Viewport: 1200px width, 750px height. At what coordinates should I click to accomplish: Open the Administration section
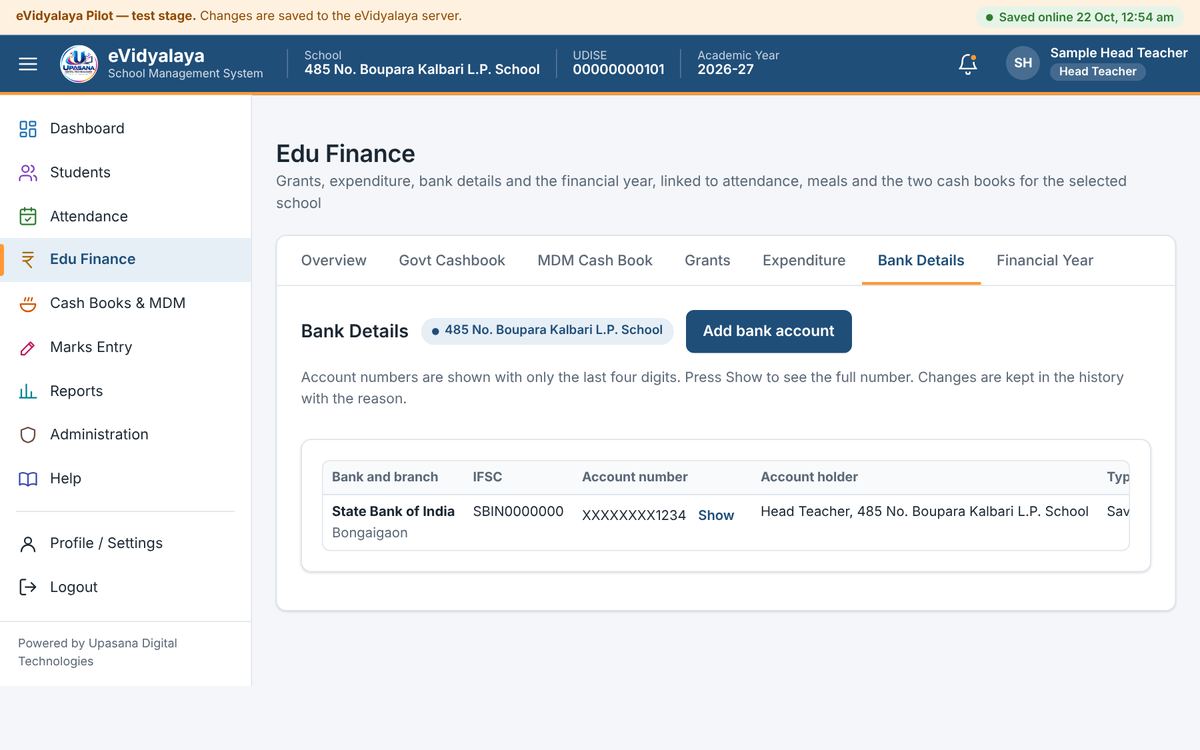(x=125, y=434)
